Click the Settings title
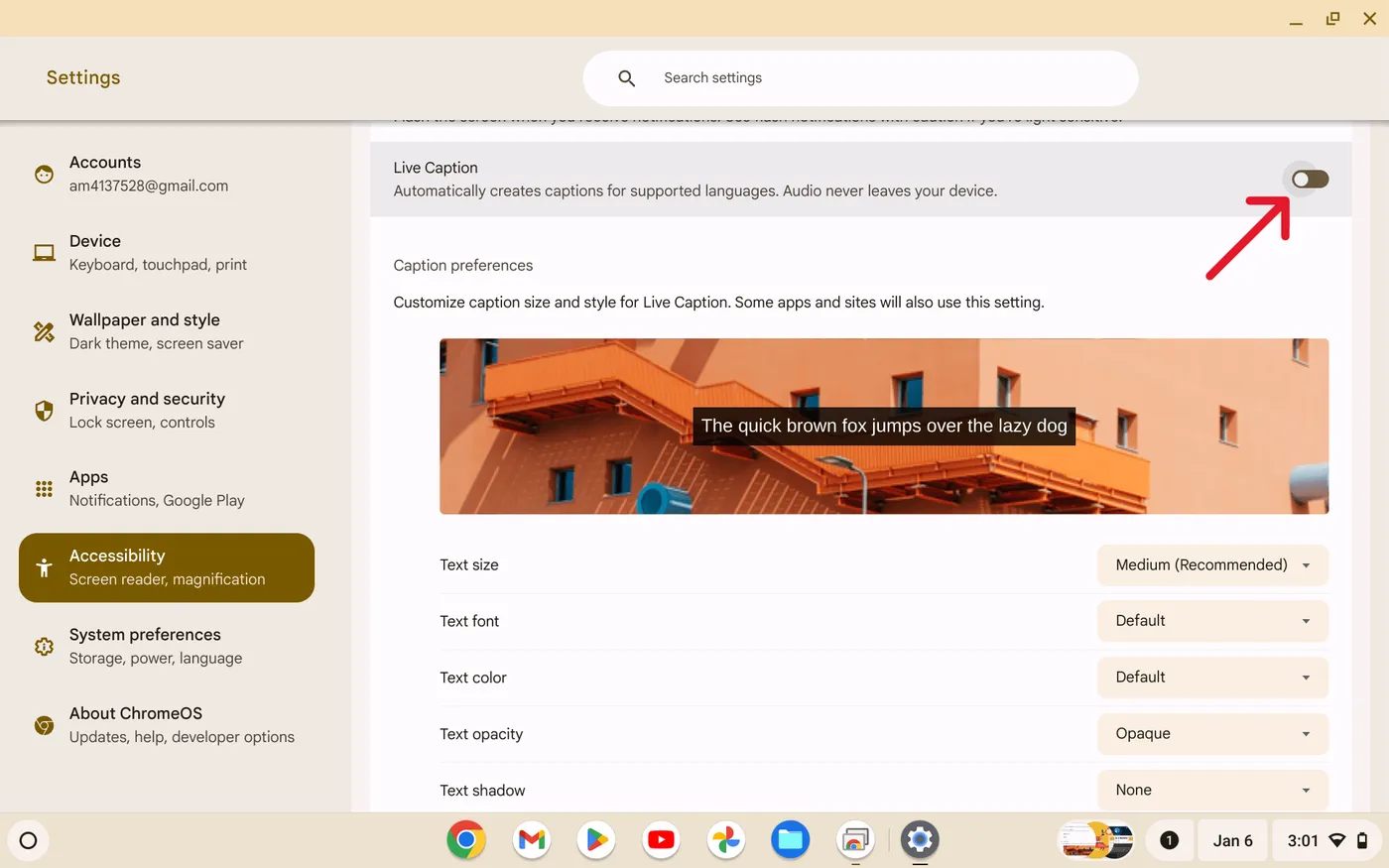 click(x=83, y=77)
